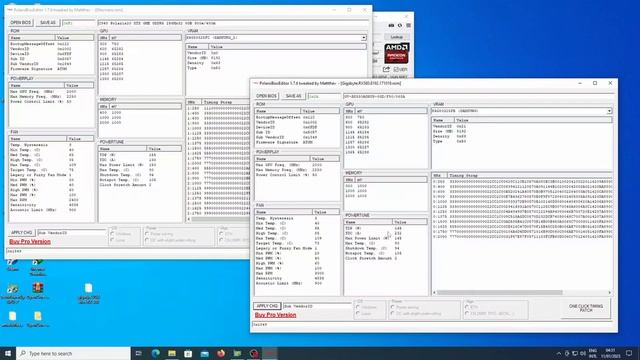Select Max GPU Freq. (MHz) row, front window
Image resolution: width=640 pixels, height=360 pixels.
[297, 165]
